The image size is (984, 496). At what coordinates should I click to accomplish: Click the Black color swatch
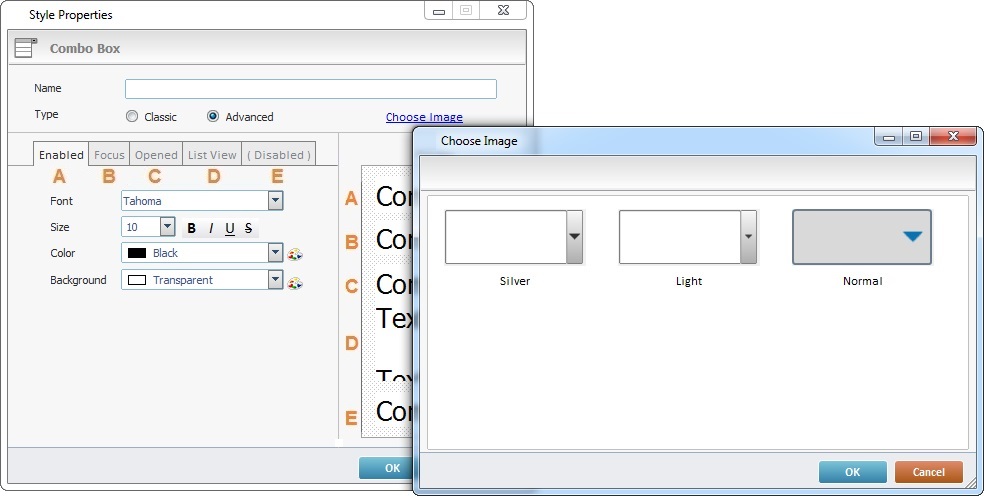[137, 254]
